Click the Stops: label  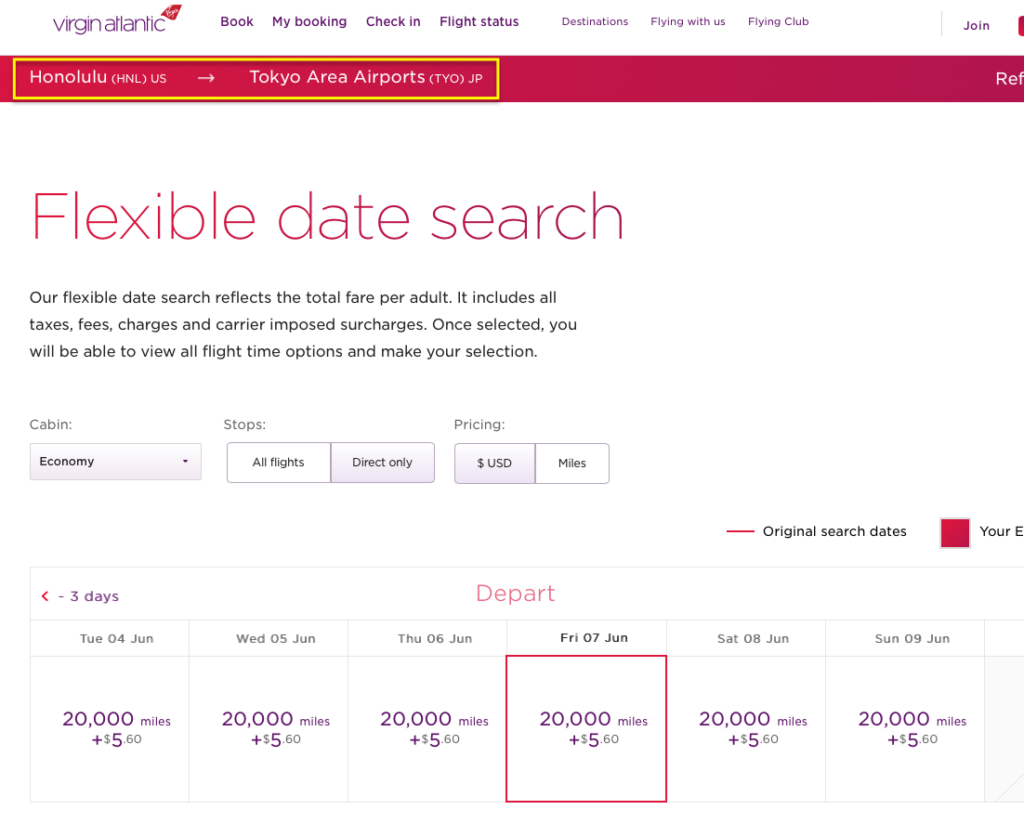[x=245, y=425]
